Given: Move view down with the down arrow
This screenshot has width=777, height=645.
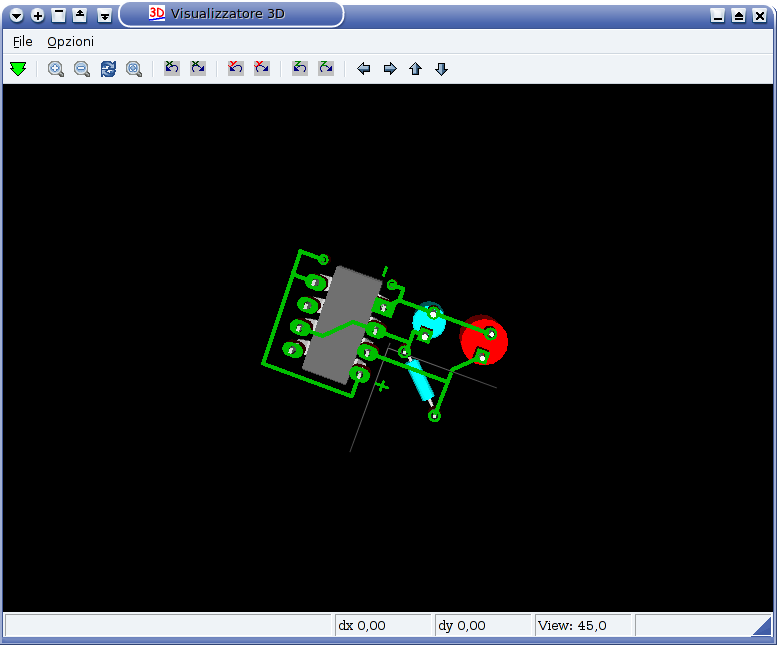Looking at the screenshot, I should pyautogui.click(x=442, y=68).
